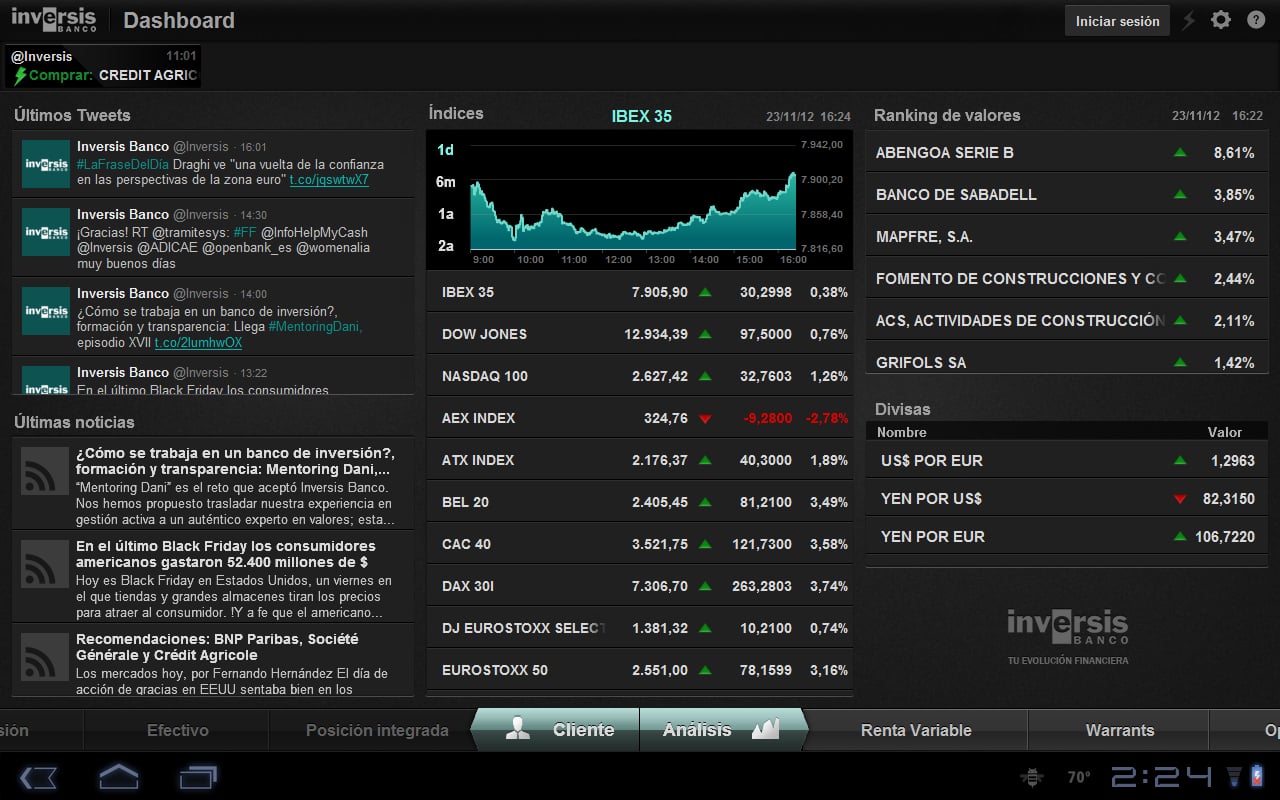
Task: Select the 1a chart range
Action: click(x=445, y=214)
